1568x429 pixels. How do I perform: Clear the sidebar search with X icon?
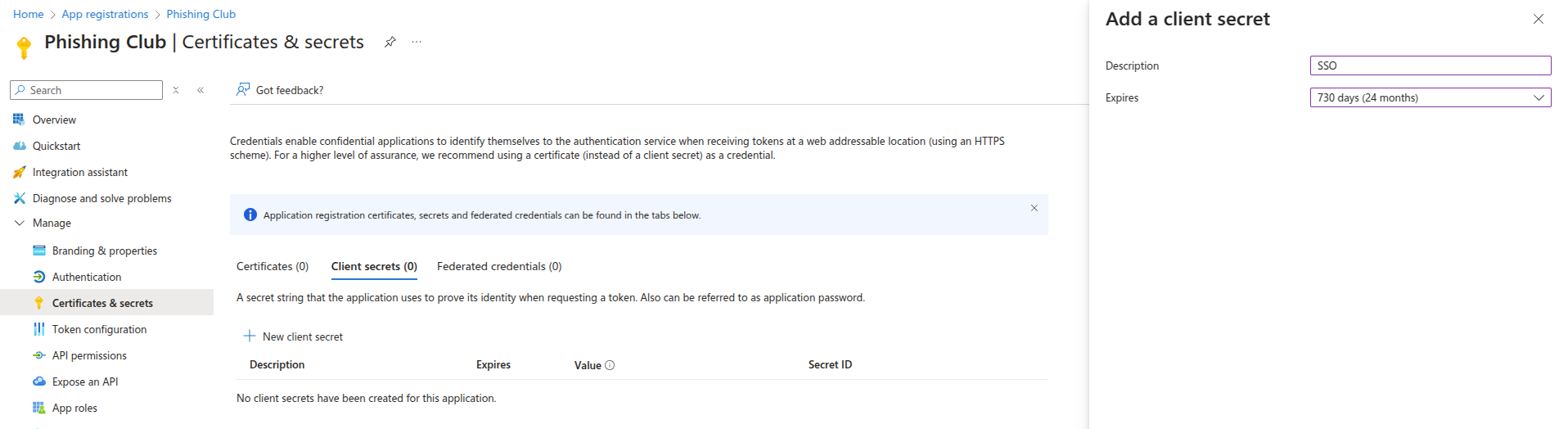pyautogui.click(x=176, y=90)
